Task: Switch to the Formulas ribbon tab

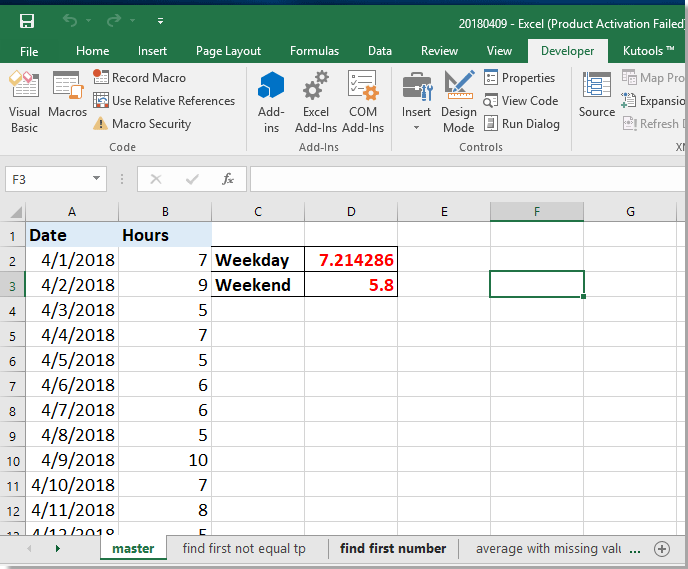Action: (x=314, y=51)
